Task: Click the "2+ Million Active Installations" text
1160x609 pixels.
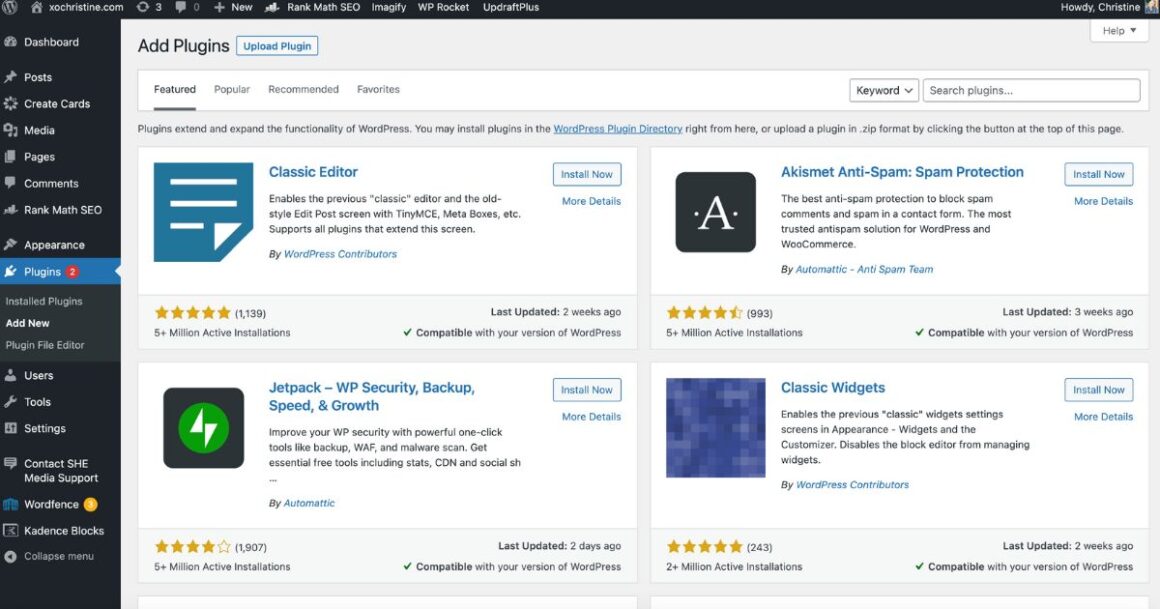Action: pyautogui.click(x=734, y=567)
